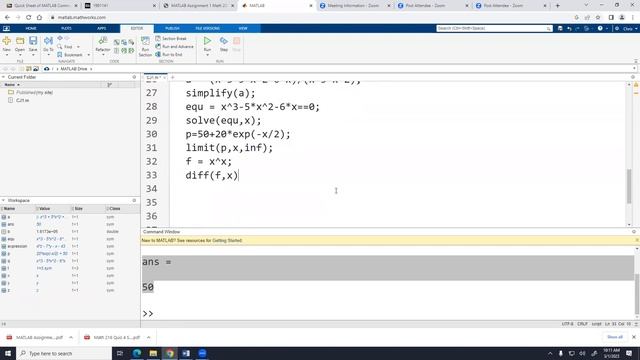Expand Refactor dropdown arrow
Image resolution: width=640 pixels, height=360 pixels.
[102, 55]
